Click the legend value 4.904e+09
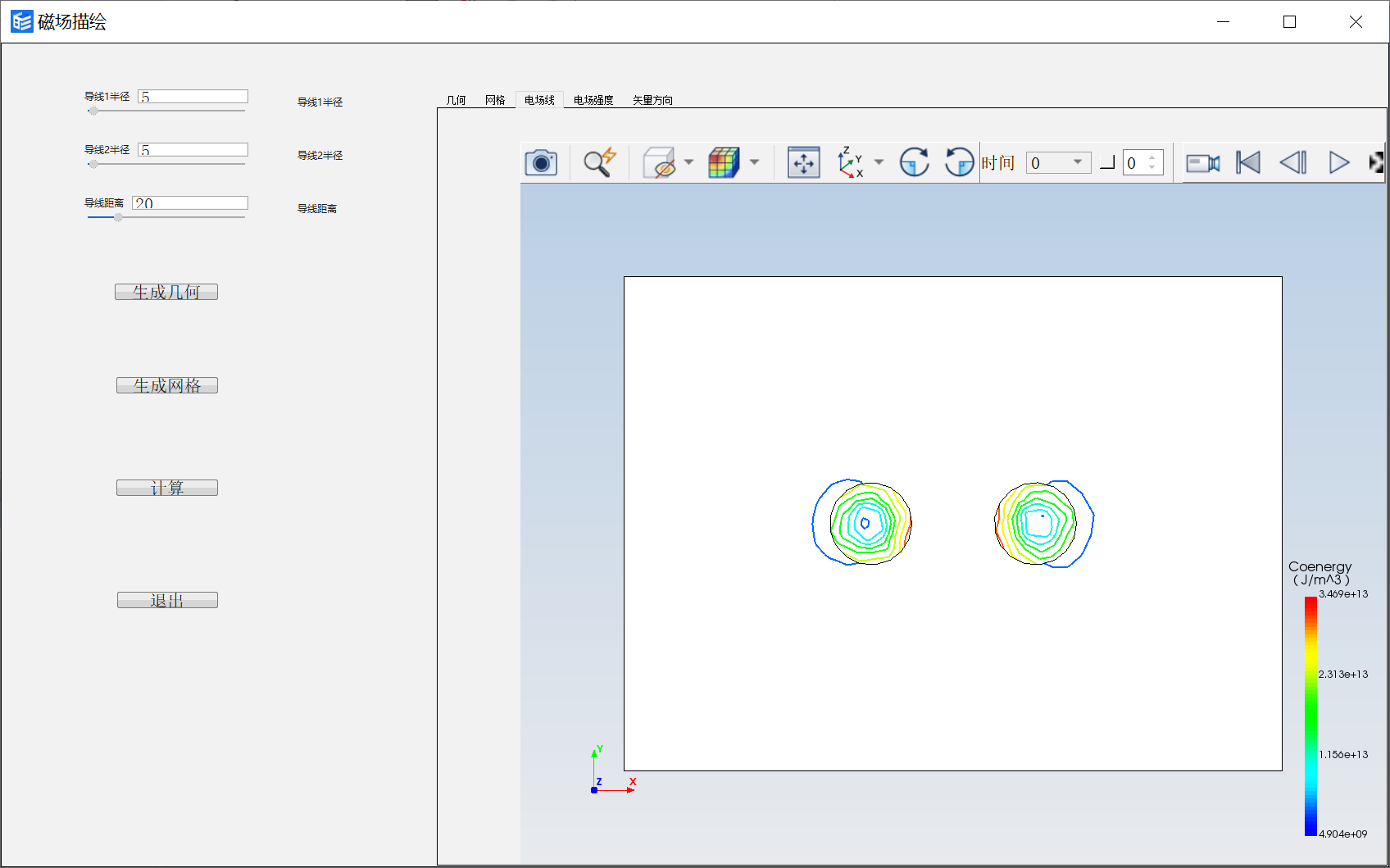 click(1343, 834)
